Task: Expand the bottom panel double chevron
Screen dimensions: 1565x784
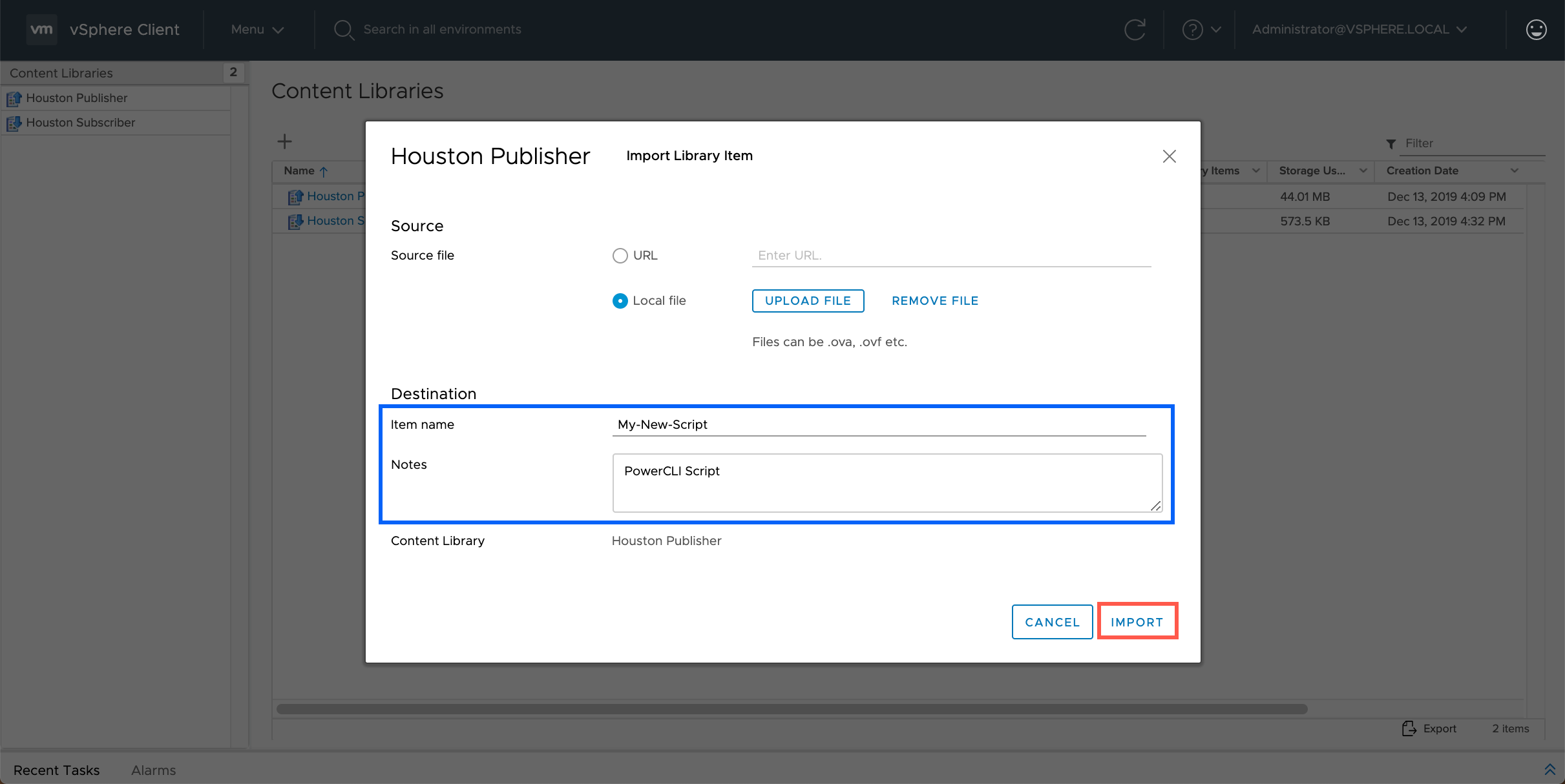Action: pyautogui.click(x=1549, y=769)
